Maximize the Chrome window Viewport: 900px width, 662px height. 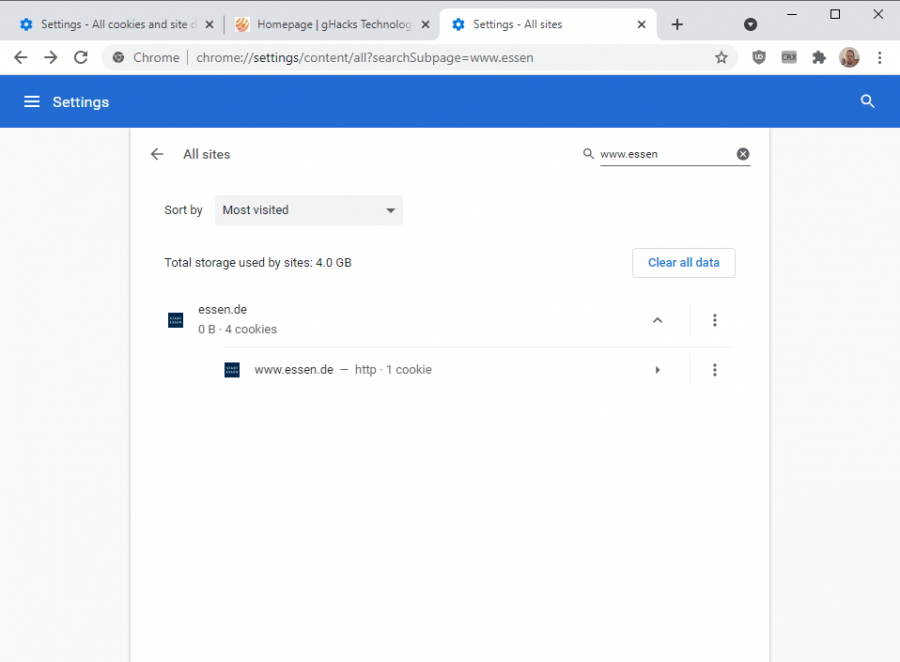pyautogui.click(x=835, y=14)
